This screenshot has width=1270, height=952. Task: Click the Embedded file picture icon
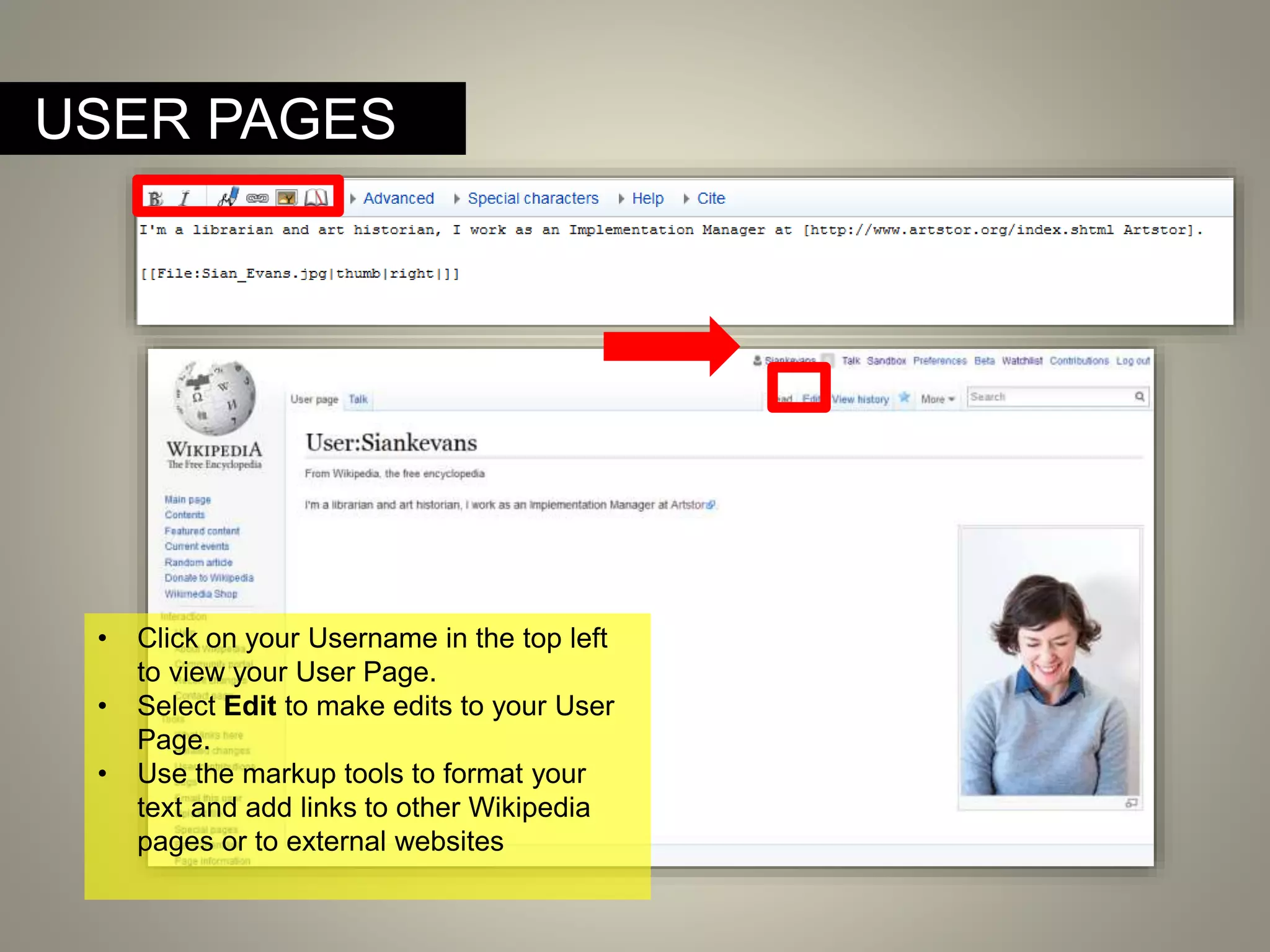(x=286, y=198)
